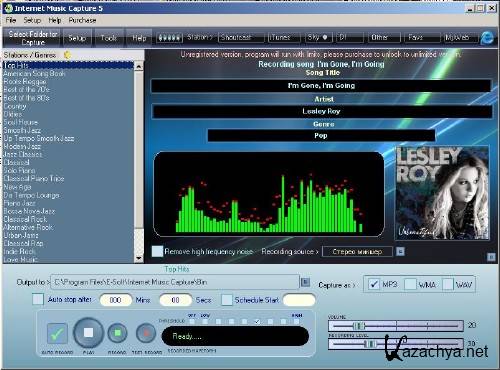Viewport: 500px width, 370px height.
Task: Open the Setup menu in menu bar
Action: (x=32, y=20)
